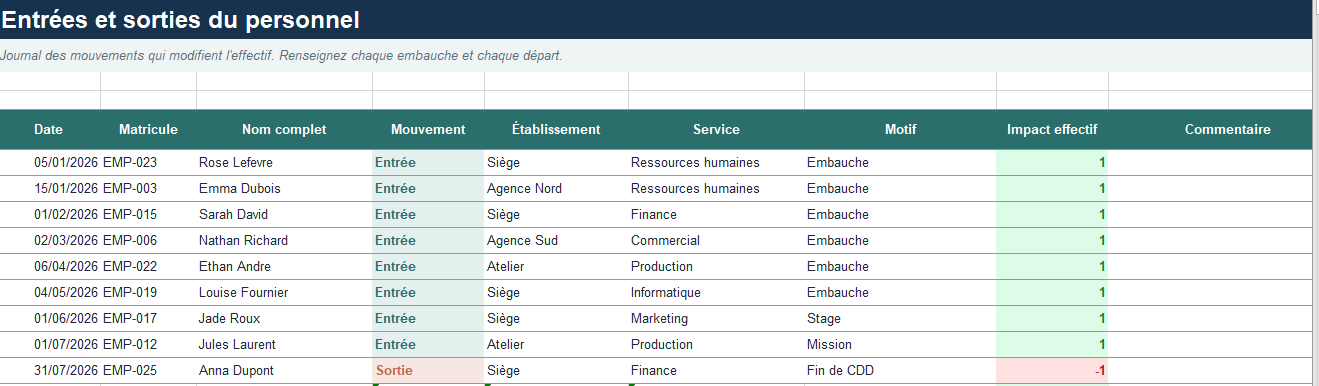
Task: Select the 'Établissement' column header
Action: [x=556, y=129]
